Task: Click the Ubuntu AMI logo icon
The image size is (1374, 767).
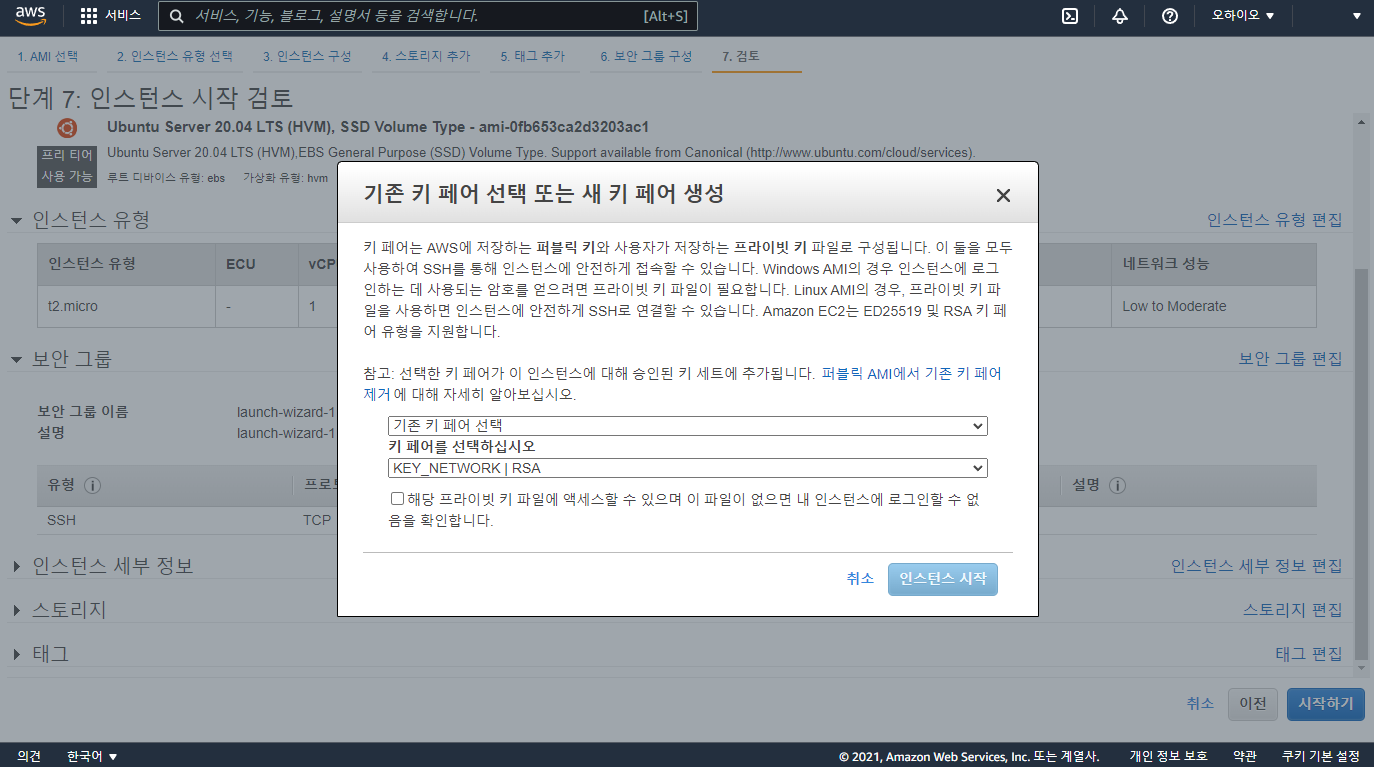Action: click(x=67, y=128)
